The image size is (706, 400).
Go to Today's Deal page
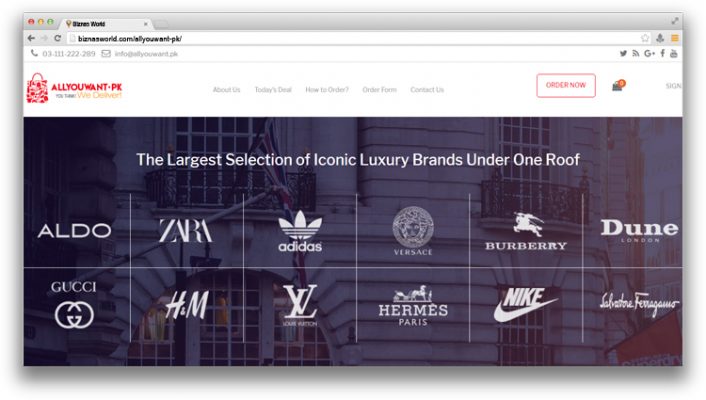click(x=273, y=90)
